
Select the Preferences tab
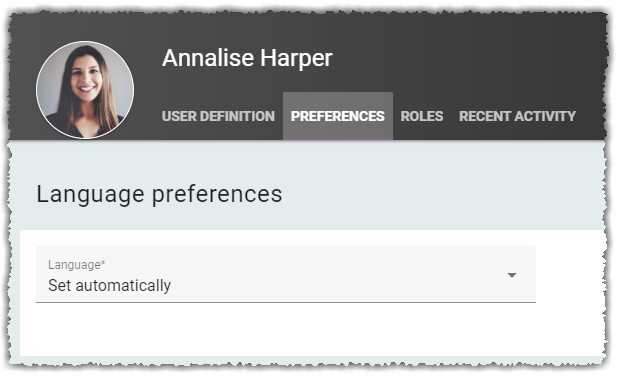pyautogui.click(x=338, y=116)
